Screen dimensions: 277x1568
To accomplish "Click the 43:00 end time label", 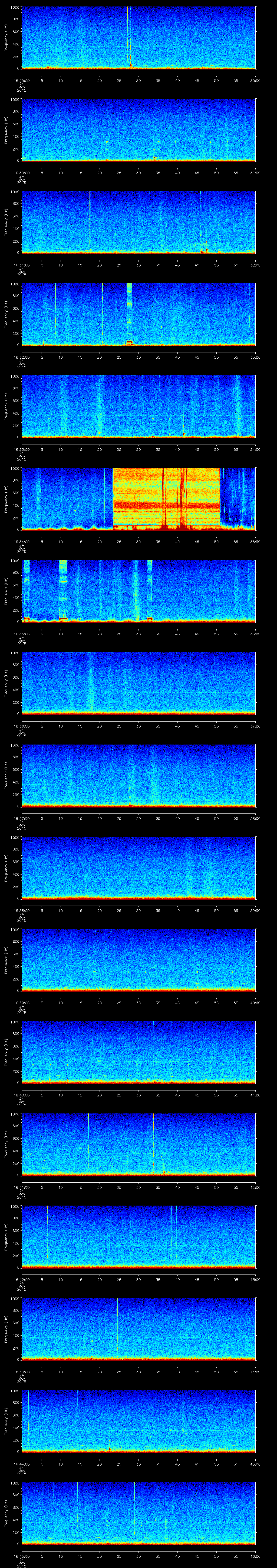I will coord(255,1279).
